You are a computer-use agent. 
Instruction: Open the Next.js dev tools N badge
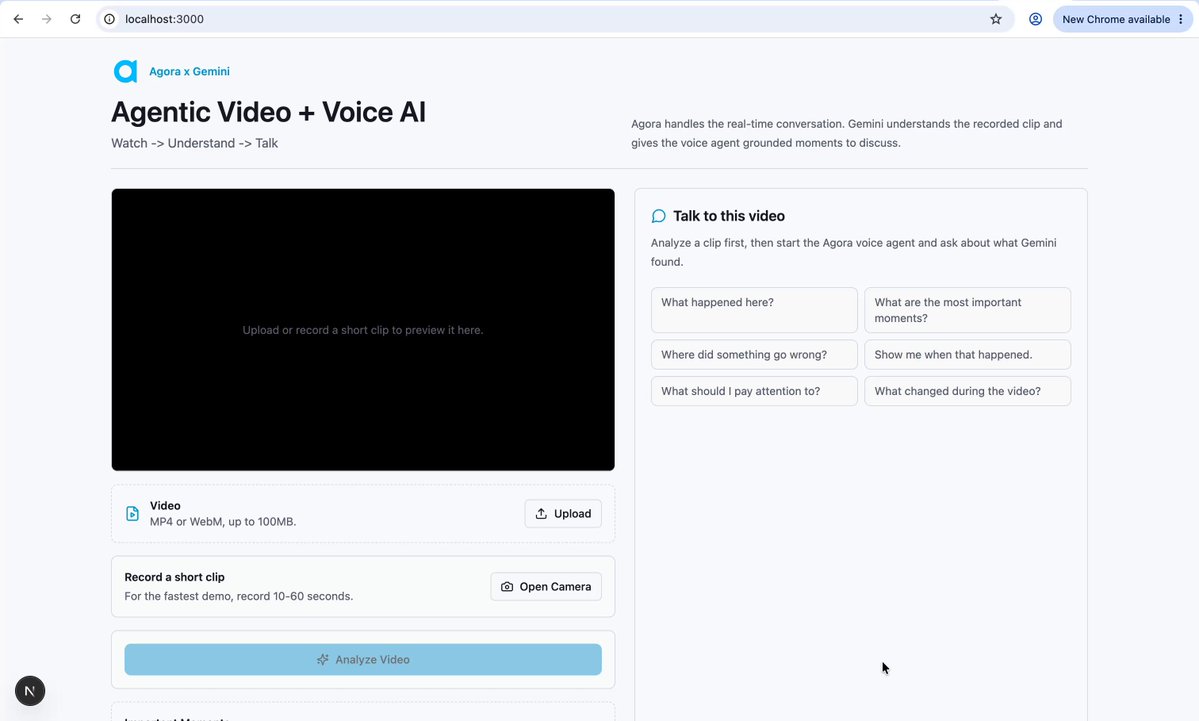tap(30, 691)
